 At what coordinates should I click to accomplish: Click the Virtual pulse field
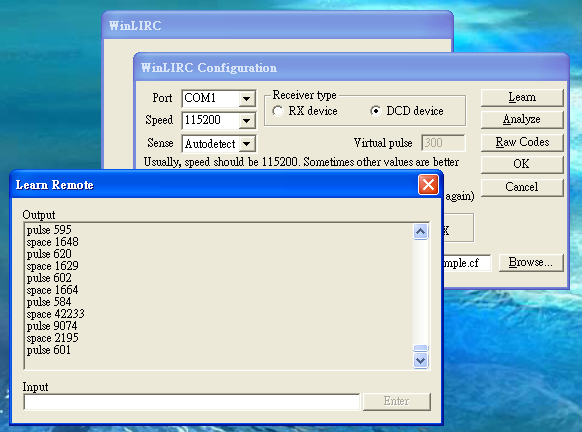pos(443,143)
